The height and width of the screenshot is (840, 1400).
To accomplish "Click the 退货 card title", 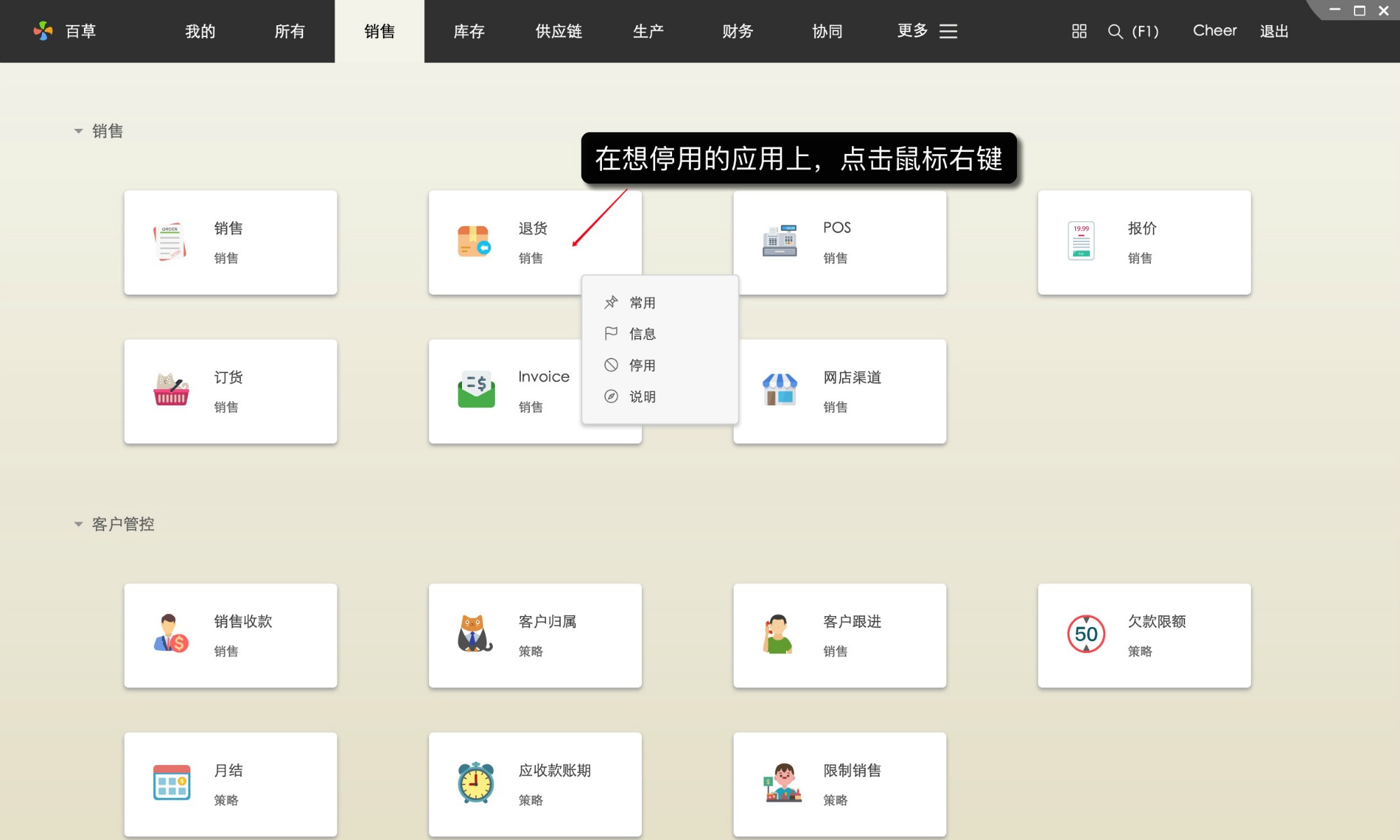I will coord(533,228).
